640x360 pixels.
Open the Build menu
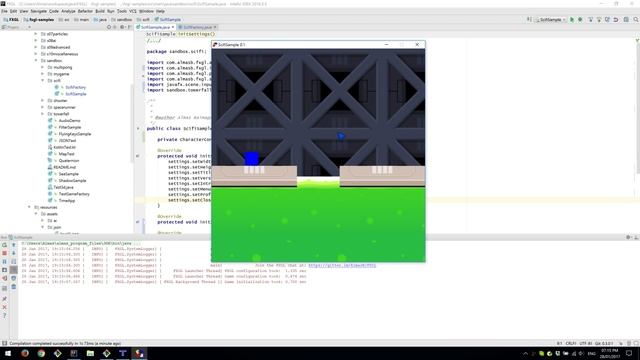coord(100,11)
